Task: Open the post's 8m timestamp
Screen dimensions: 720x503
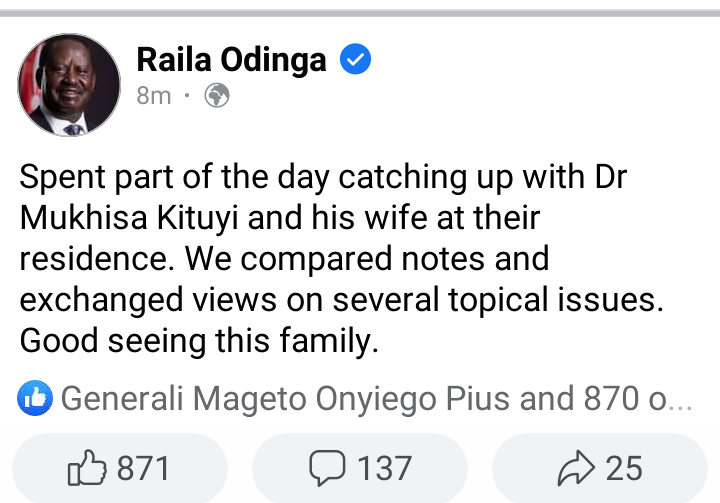Action: (x=154, y=96)
